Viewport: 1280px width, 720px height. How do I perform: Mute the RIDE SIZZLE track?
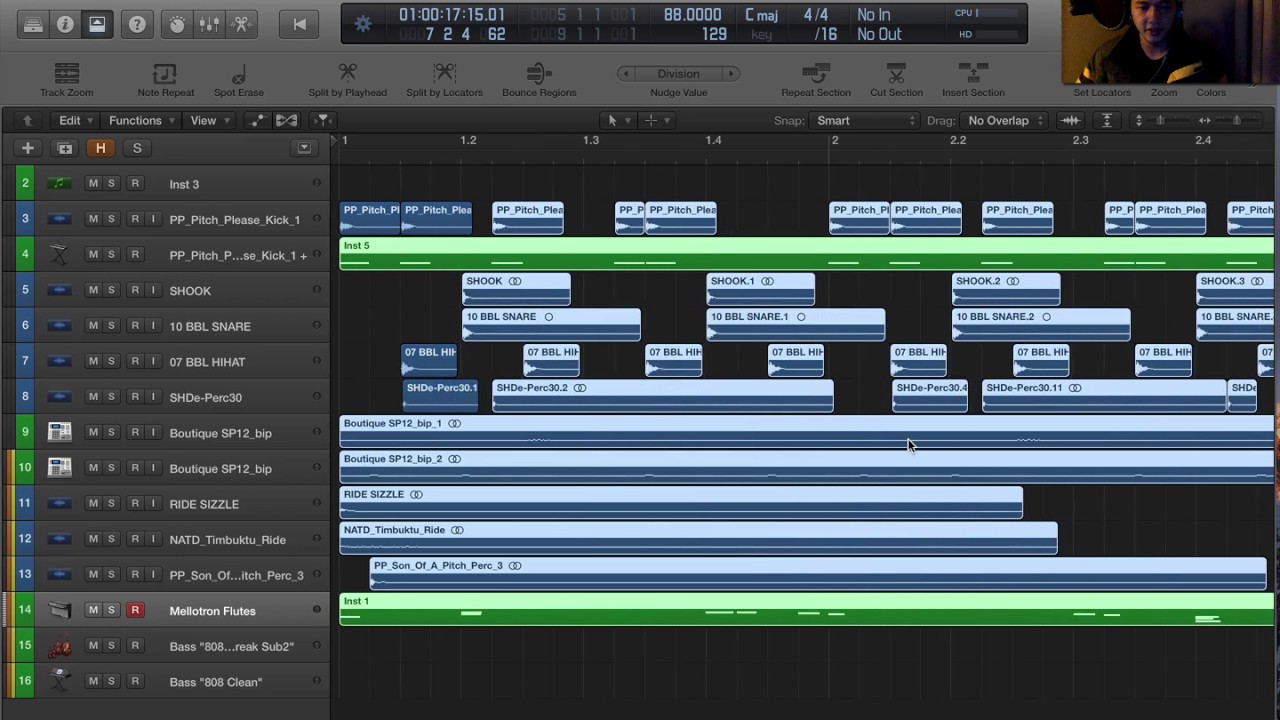pos(93,503)
